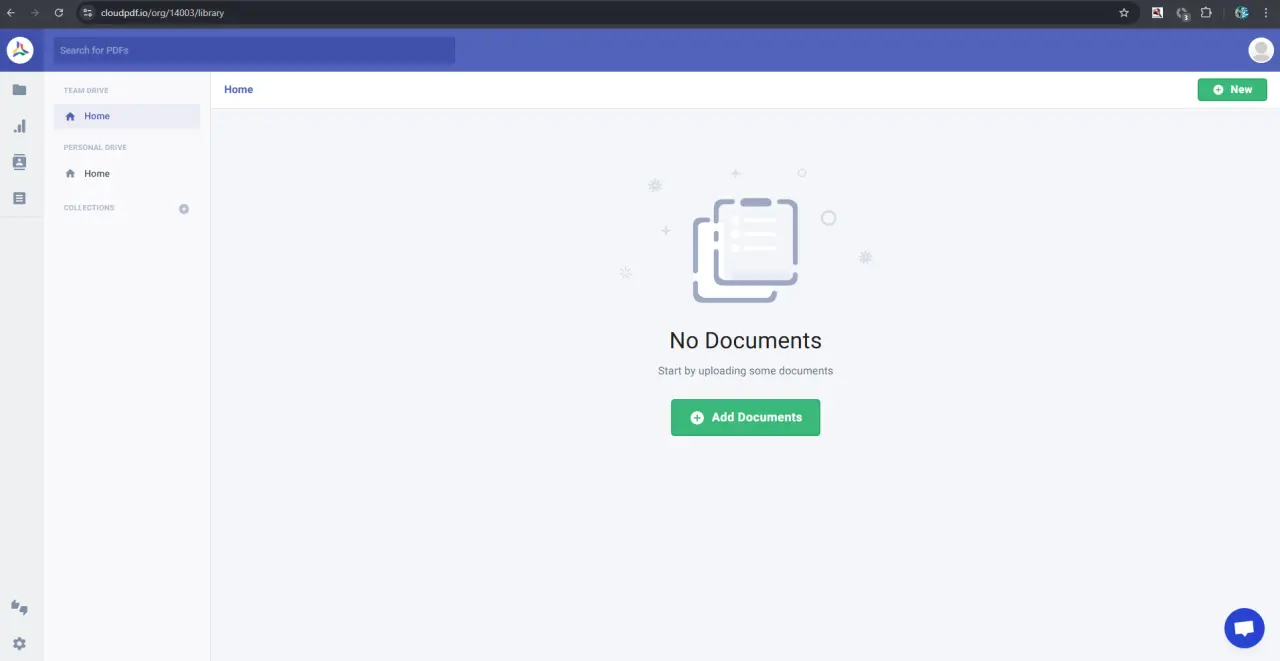Open the library folder icon in sidebar

point(19,90)
